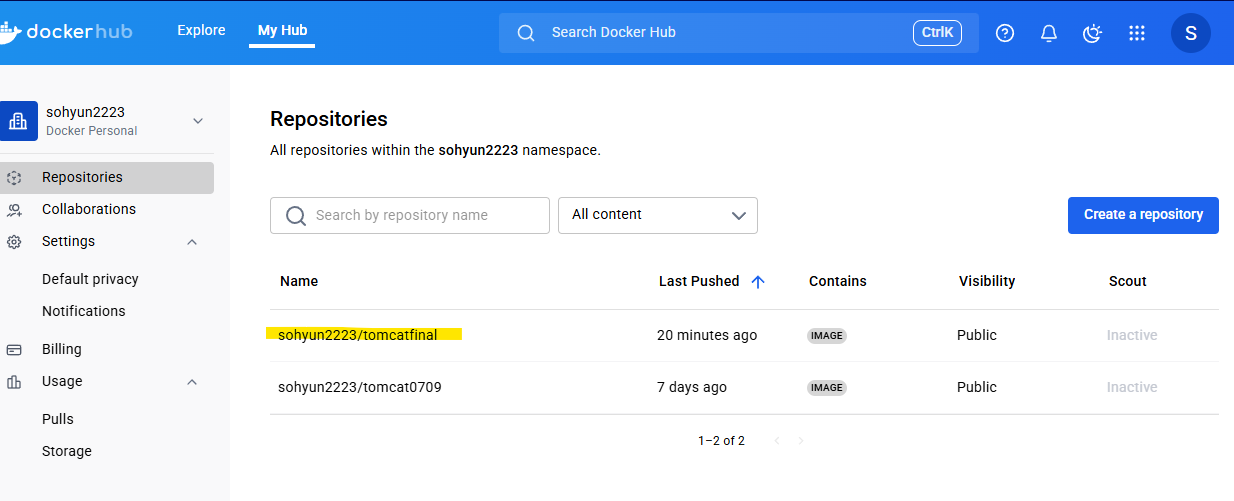Viewport: 1234px width, 501px height.
Task: Sort by Last Pushed arrow icon
Action: (x=758, y=282)
